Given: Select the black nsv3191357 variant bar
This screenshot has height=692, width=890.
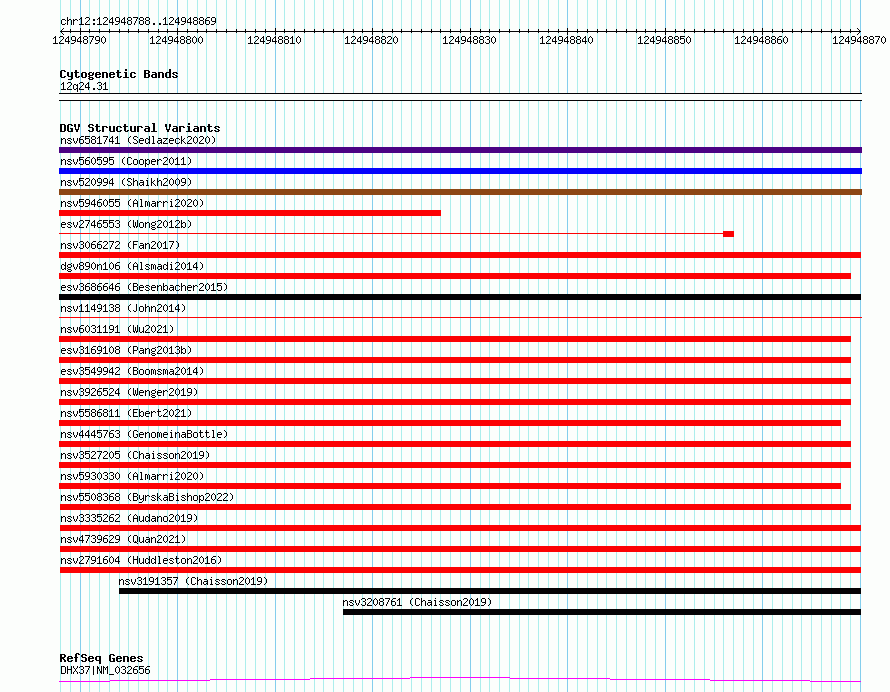Looking at the screenshot, I should point(490,591).
